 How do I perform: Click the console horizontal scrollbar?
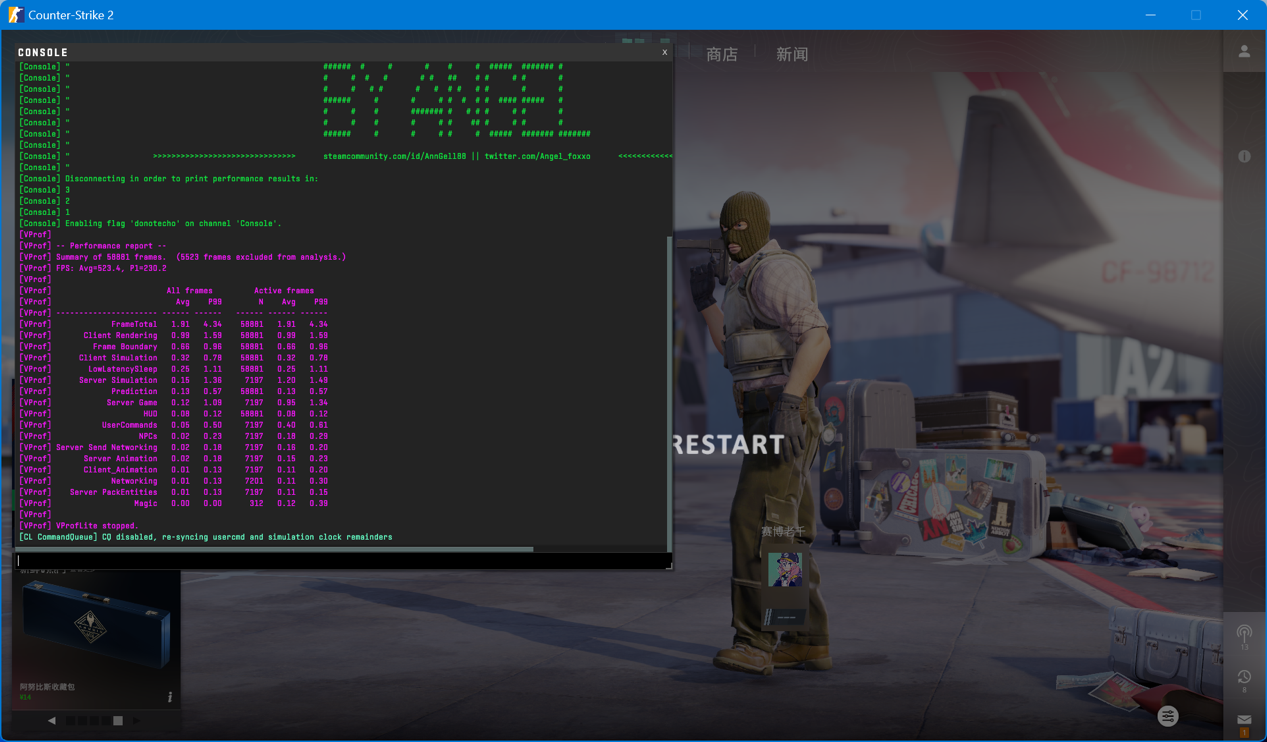[x=275, y=549]
